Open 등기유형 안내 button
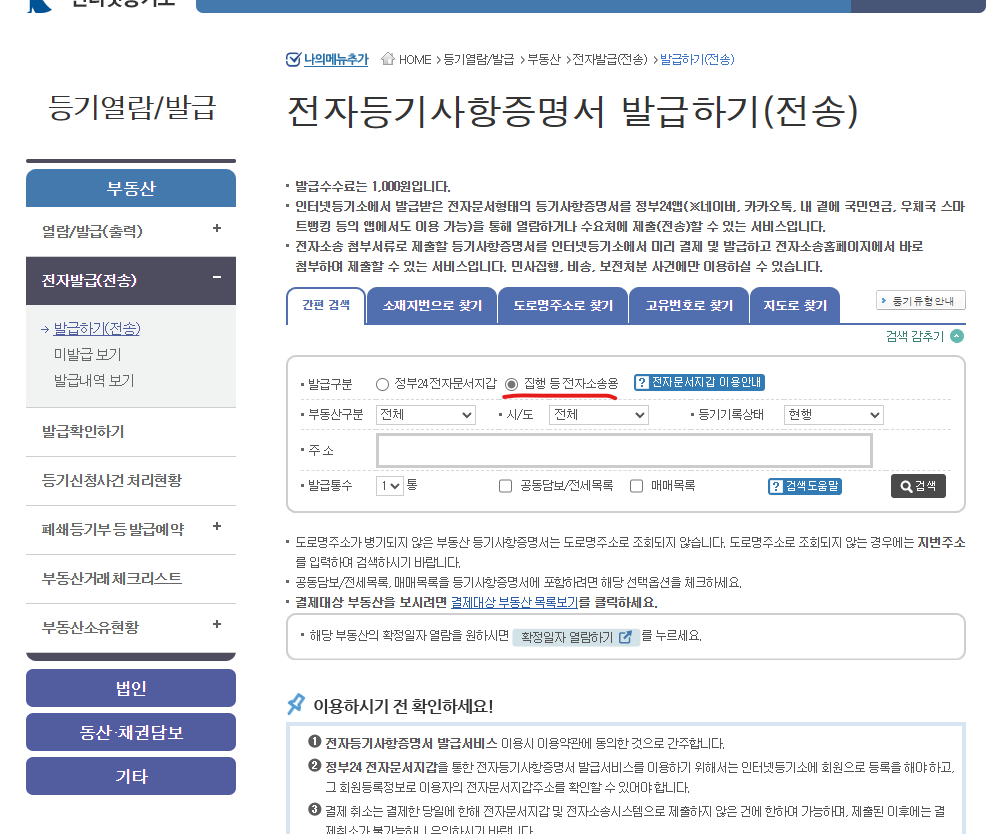 click(921, 300)
